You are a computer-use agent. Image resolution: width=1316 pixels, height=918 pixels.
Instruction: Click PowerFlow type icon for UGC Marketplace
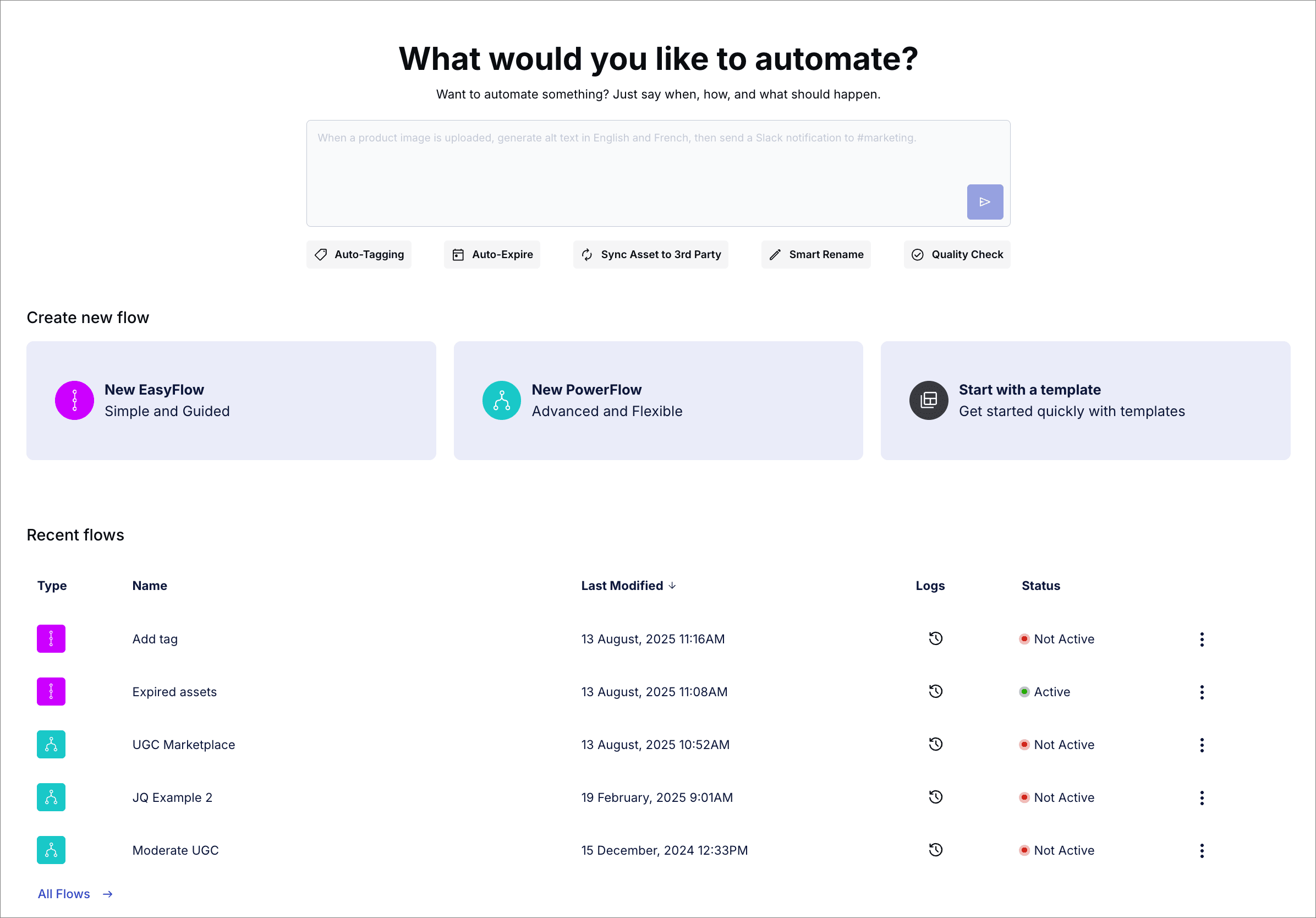click(51, 744)
